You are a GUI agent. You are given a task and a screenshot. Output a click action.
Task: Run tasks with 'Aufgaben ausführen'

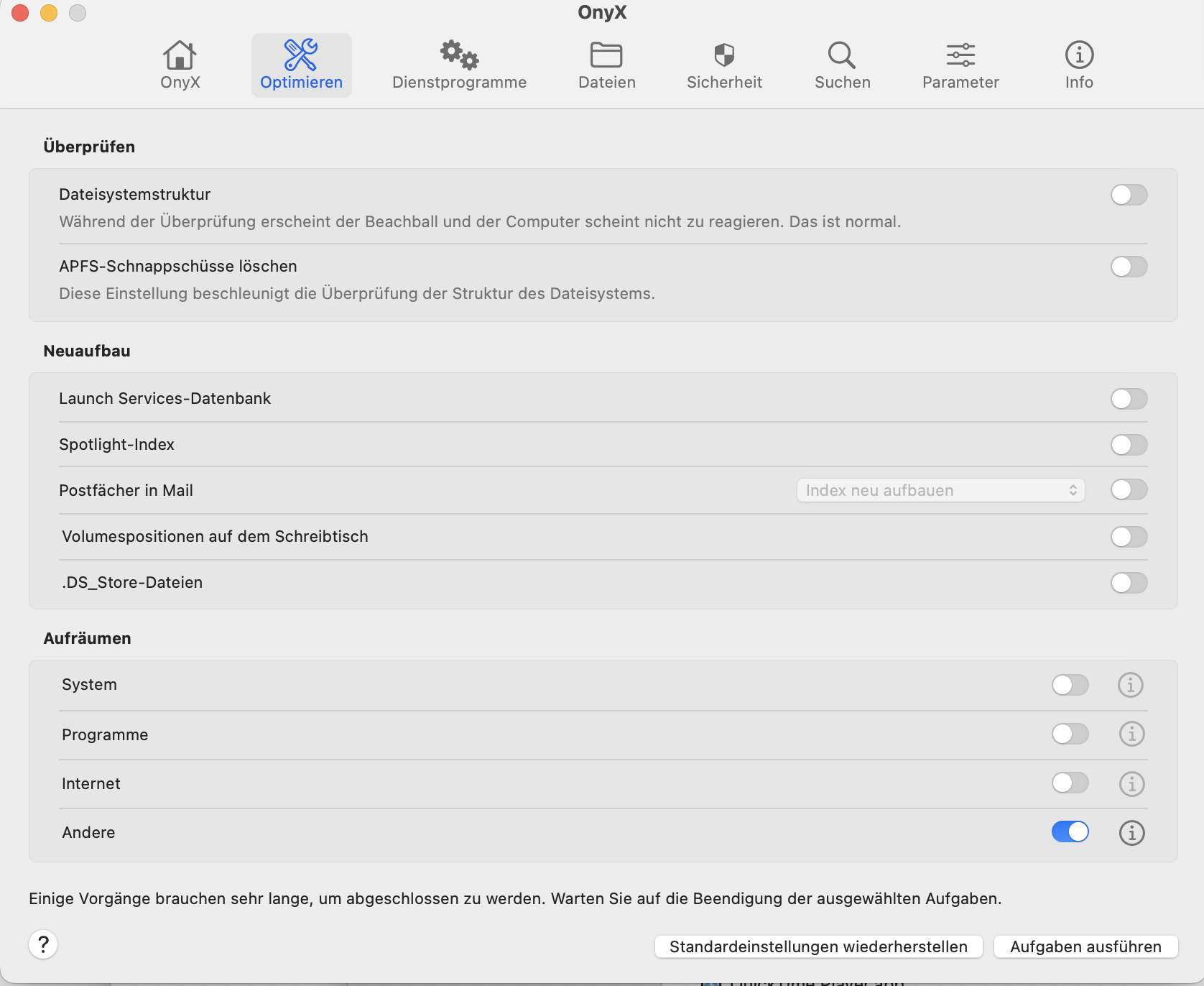point(1086,946)
